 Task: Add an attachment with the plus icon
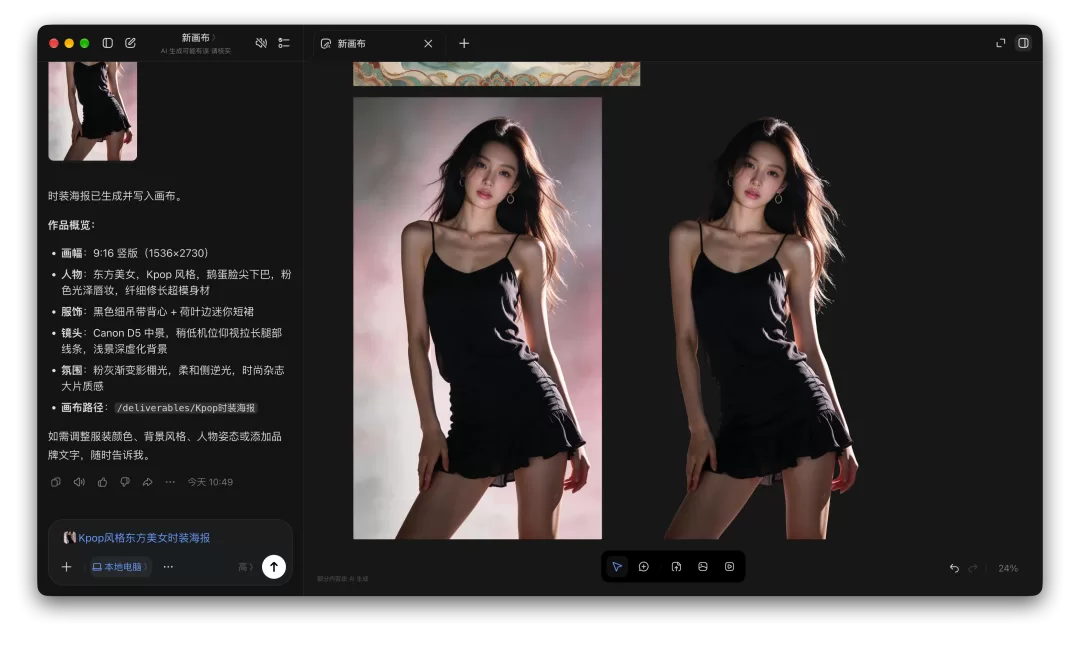pyautogui.click(x=66, y=567)
